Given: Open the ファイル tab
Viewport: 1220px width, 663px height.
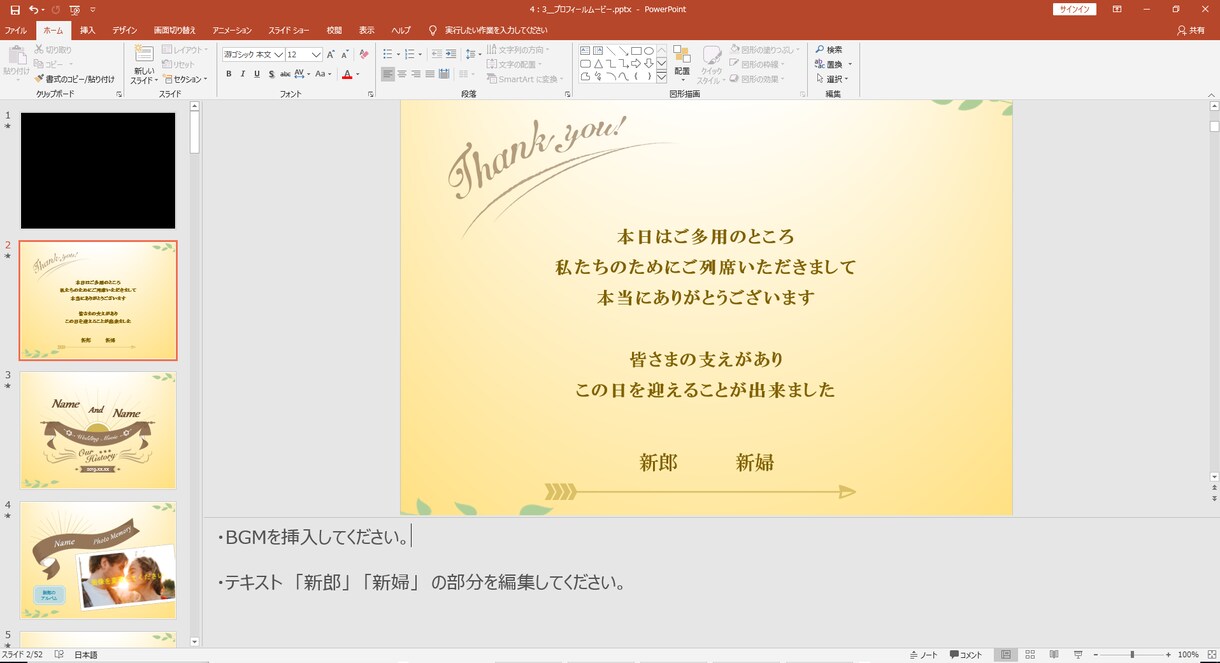Looking at the screenshot, I should [x=15, y=30].
